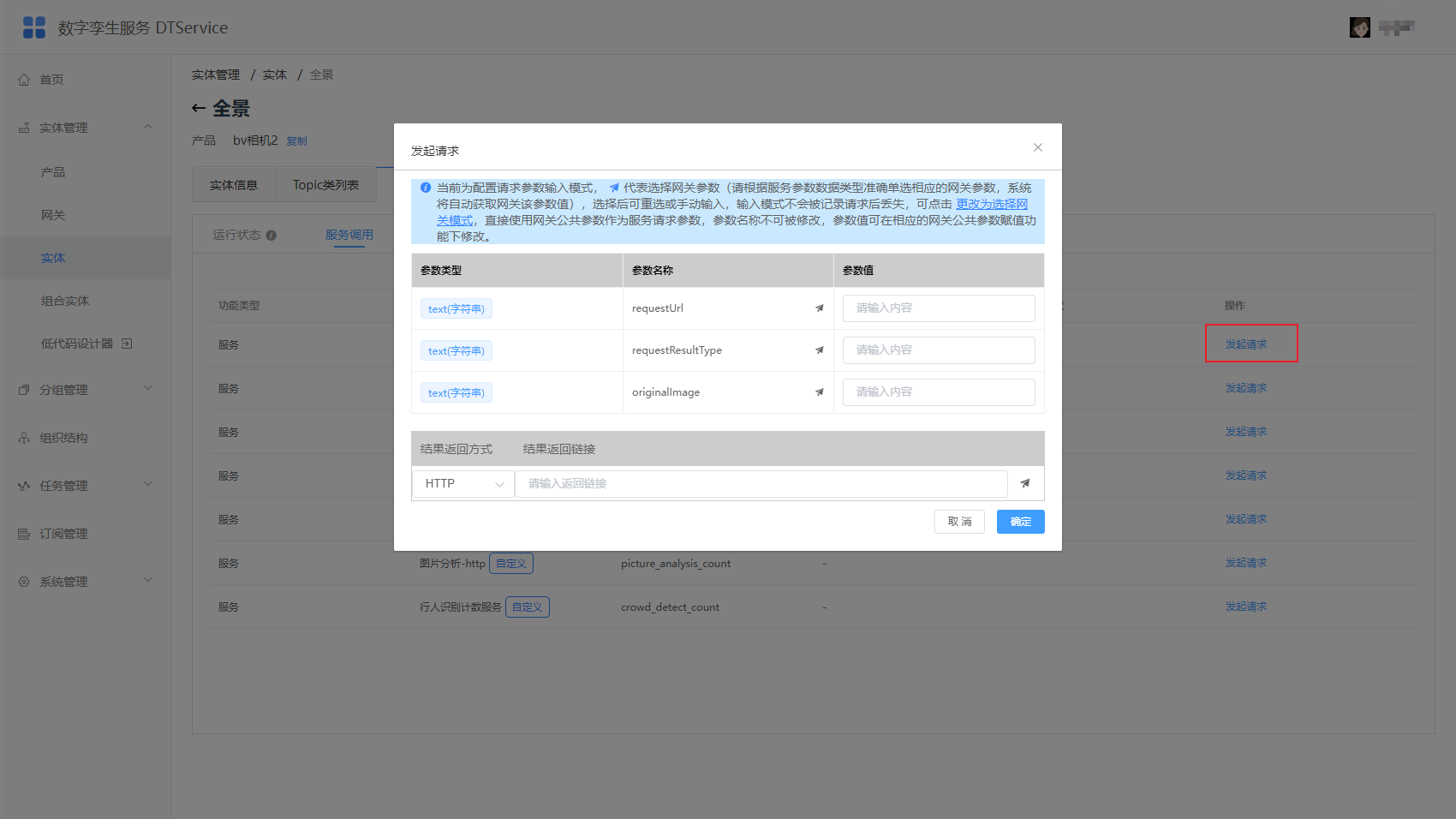
Task: Click the back arrow beside 全景
Action: (x=199, y=108)
